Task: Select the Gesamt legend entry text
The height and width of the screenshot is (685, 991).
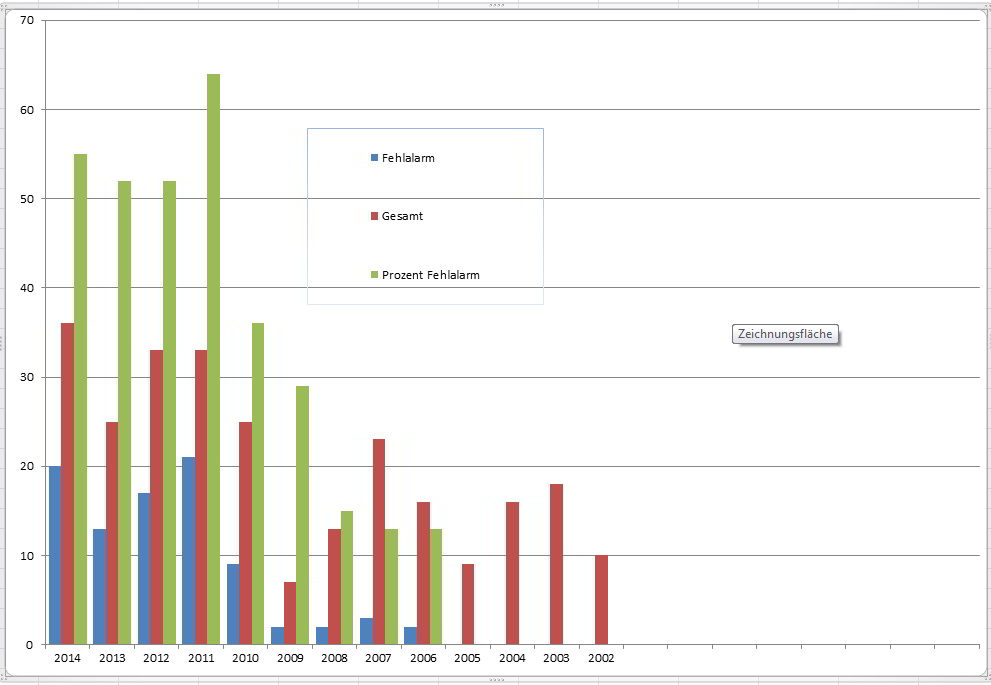Action: click(x=402, y=216)
